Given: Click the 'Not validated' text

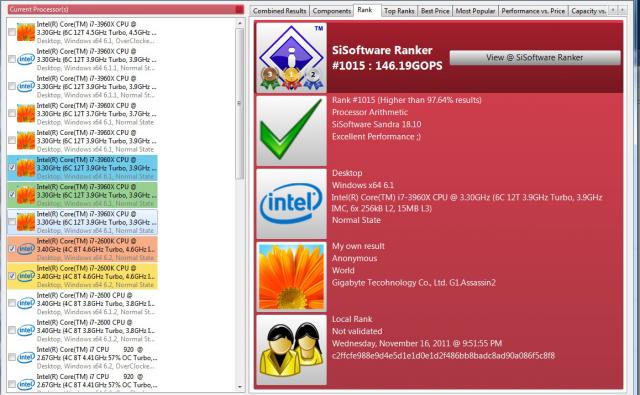Looking at the screenshot, I should pos(357,331).
